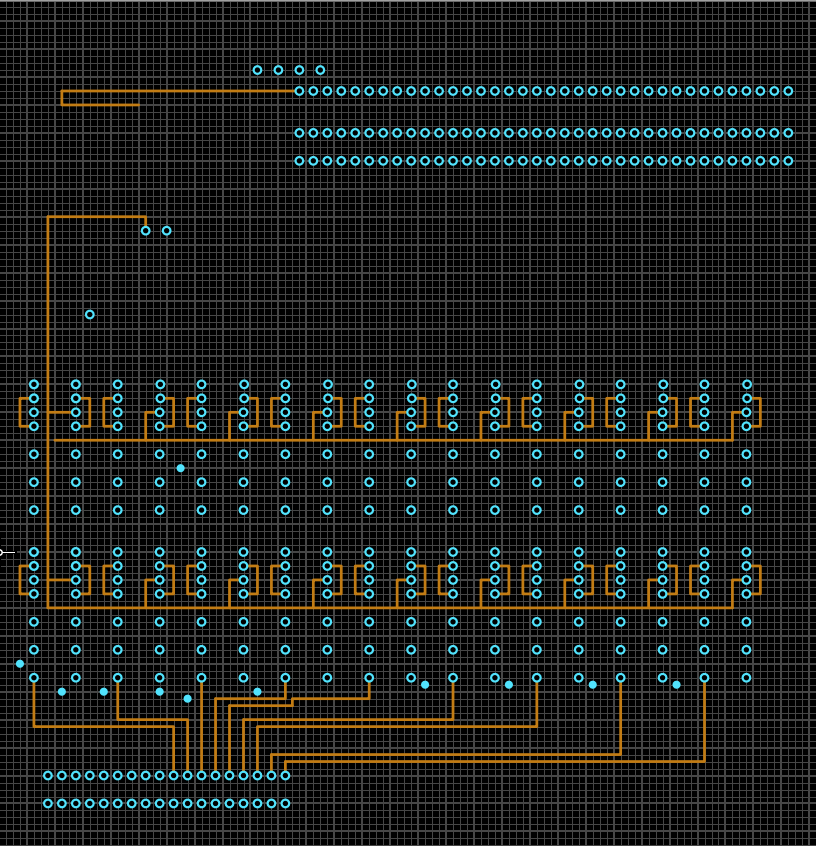Click the short trace stub below the top-left trace
This screenshot has height=846, width=816.
(x=100, y=104)
